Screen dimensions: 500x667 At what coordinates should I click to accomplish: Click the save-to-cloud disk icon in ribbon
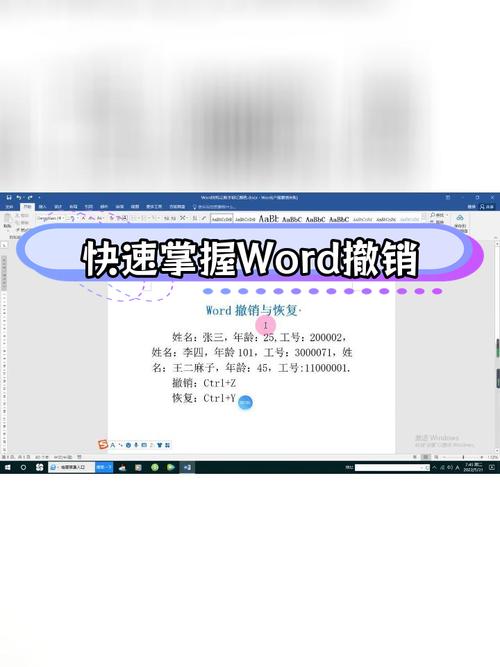point(460,218)
